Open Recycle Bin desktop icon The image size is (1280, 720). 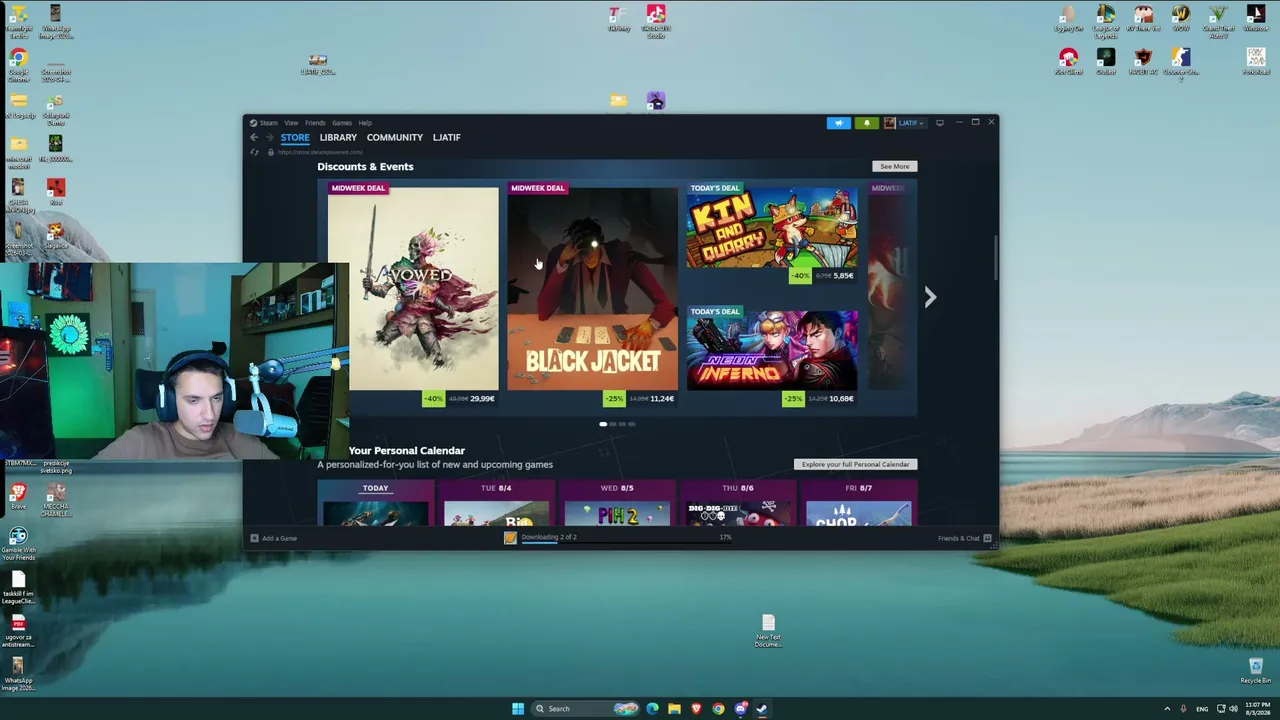click(1256, 670)
